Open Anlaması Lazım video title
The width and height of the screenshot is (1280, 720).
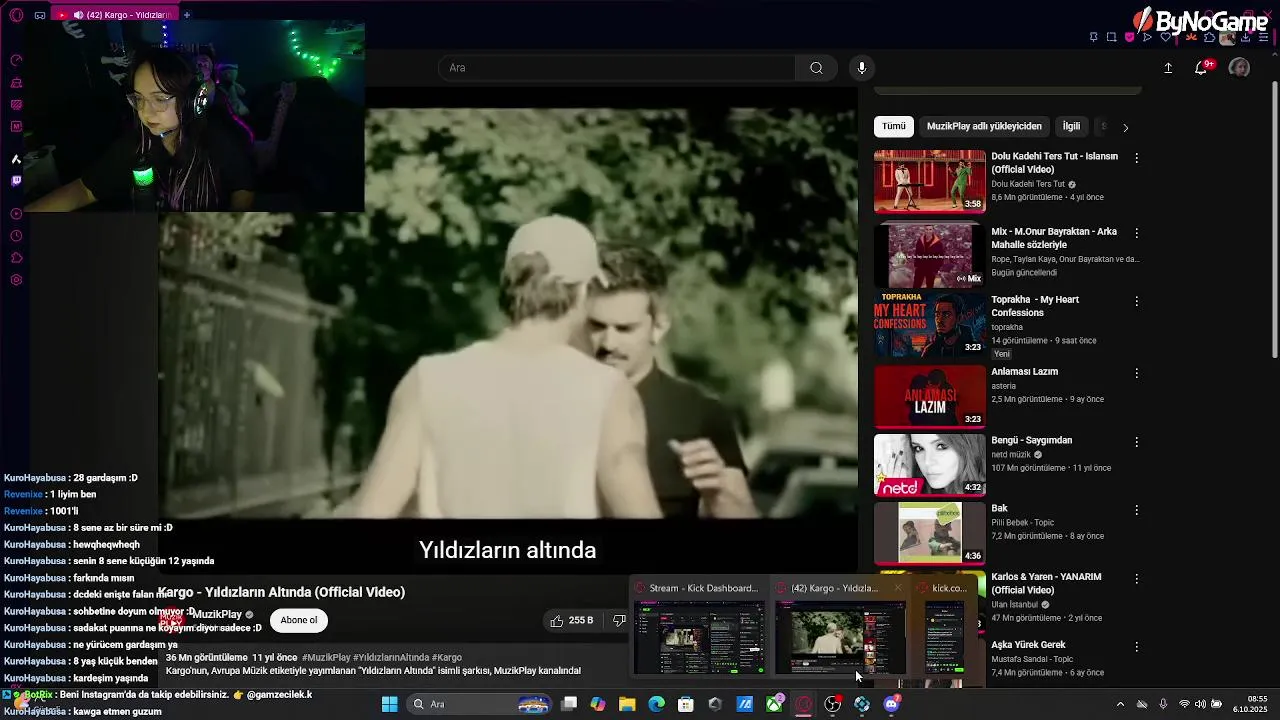click(1024, 372)
